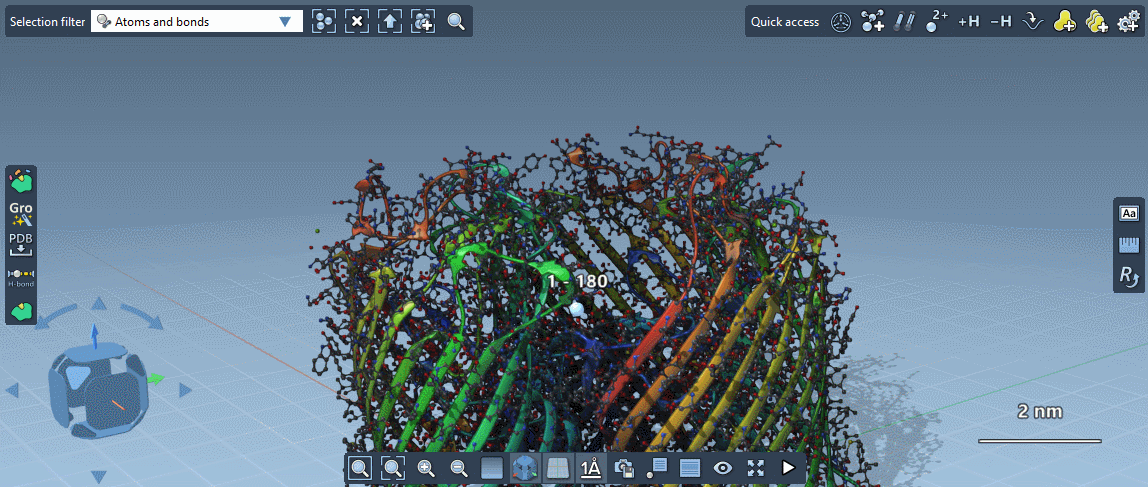Screen dimensions: 1148x487
Task: Click the PDB download icon
Action: click(21, 244)
